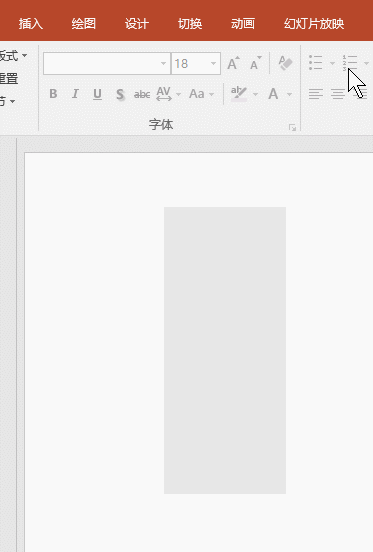The image size is (373, 552).
Task: Click the 重置 reset button
Action: 9,79
